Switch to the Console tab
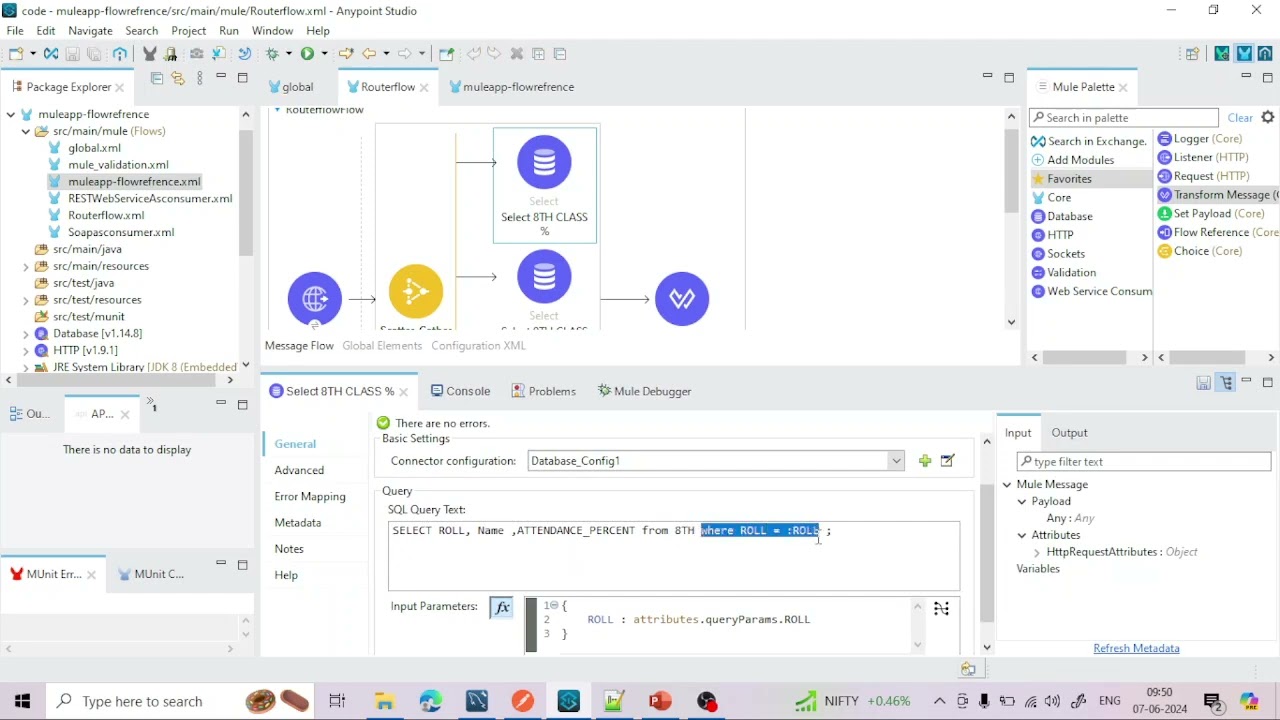This screenshot has height=720, width=1280. (x=460, y=391)
